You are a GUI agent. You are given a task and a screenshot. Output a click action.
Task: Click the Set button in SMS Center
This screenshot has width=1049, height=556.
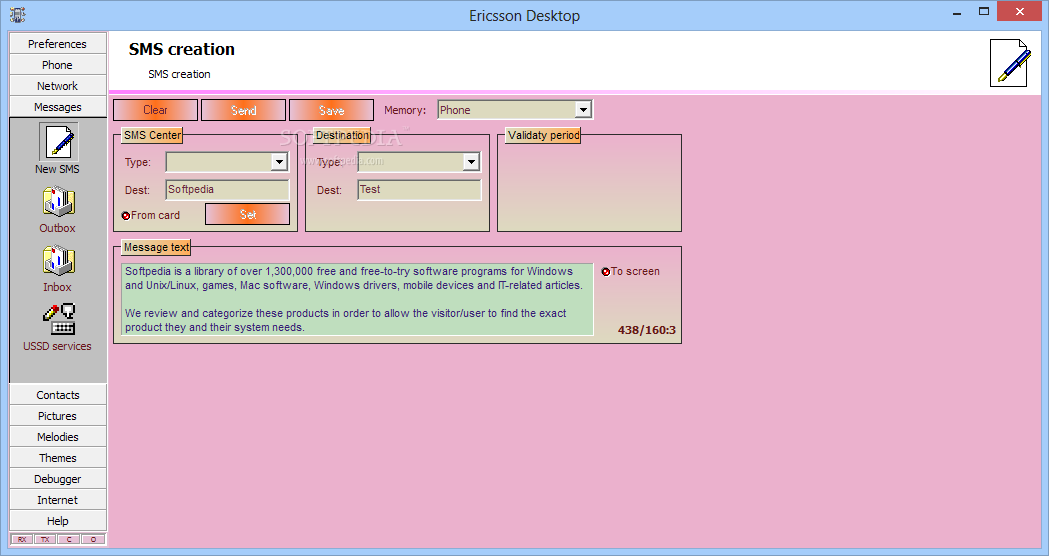coord(248,214)
